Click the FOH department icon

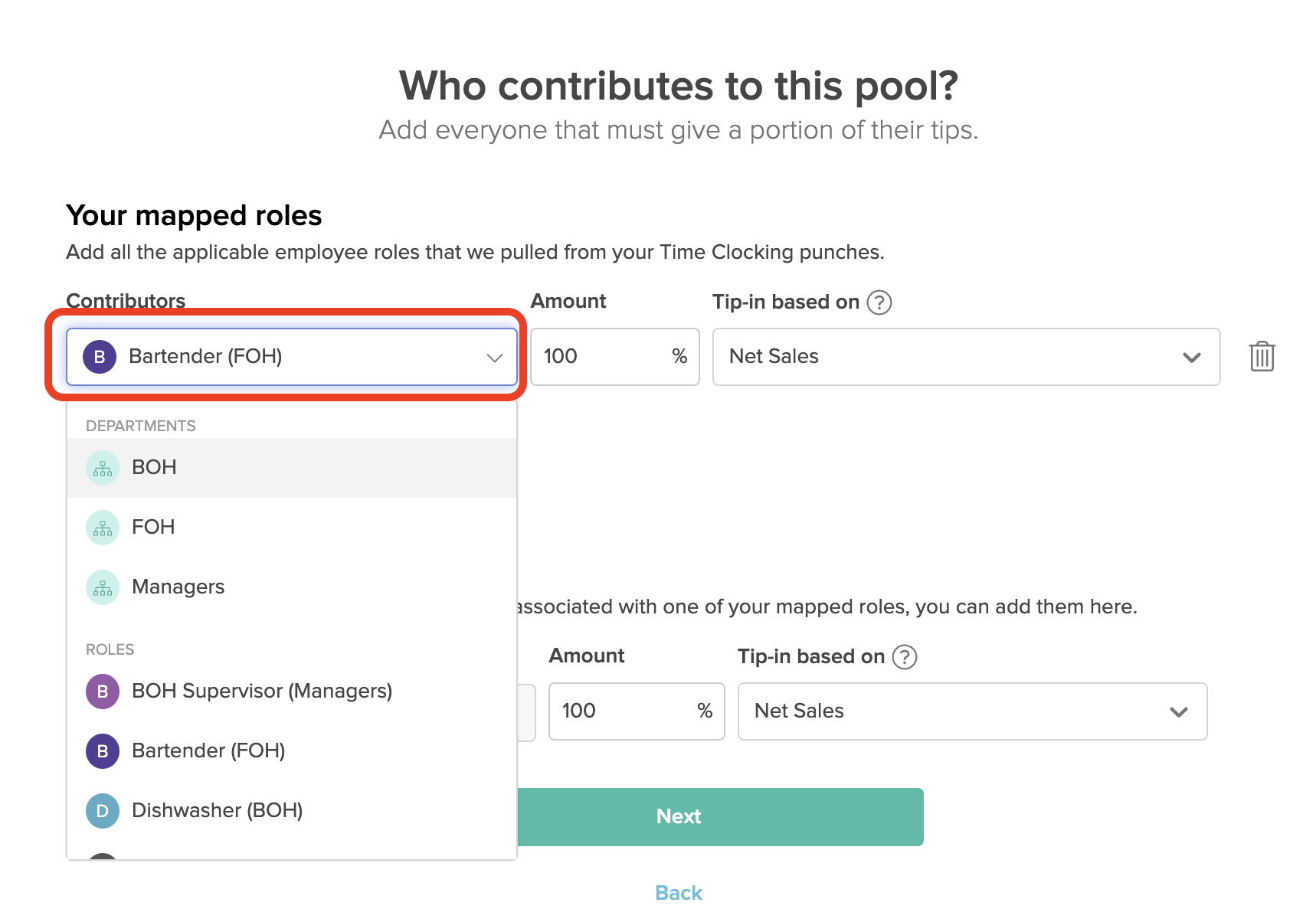pos(102,527)
